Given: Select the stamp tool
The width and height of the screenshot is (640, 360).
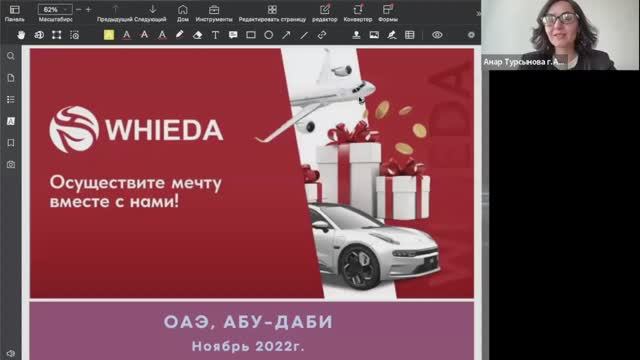Looking at the screenshot, I should (356, 35).
